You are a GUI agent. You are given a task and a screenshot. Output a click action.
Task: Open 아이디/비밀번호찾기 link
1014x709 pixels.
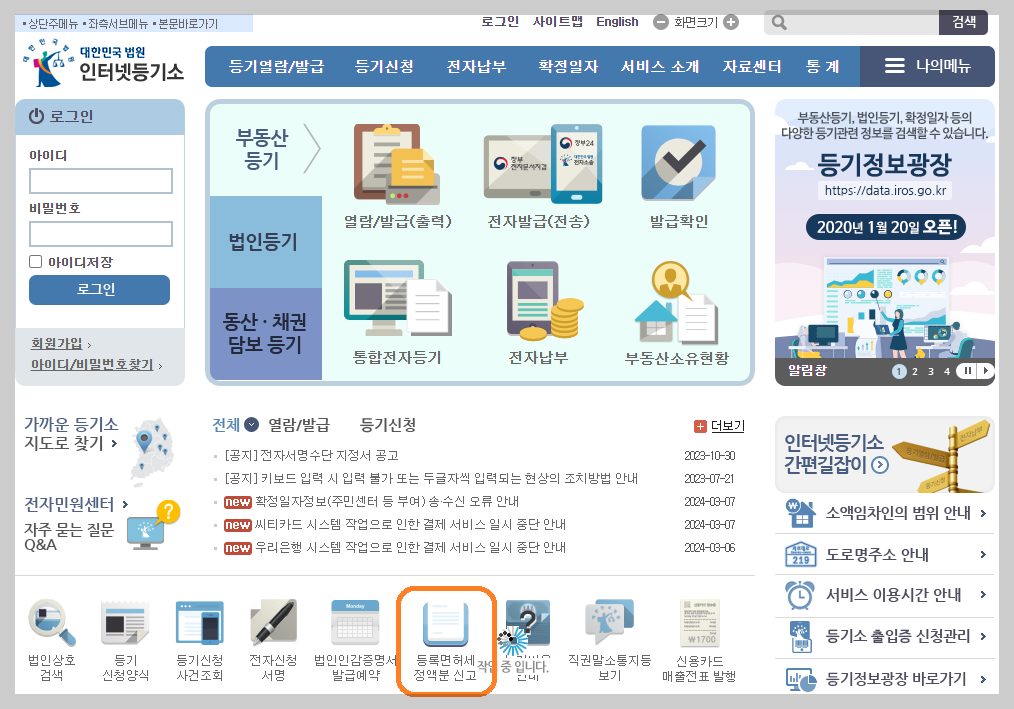92,364
